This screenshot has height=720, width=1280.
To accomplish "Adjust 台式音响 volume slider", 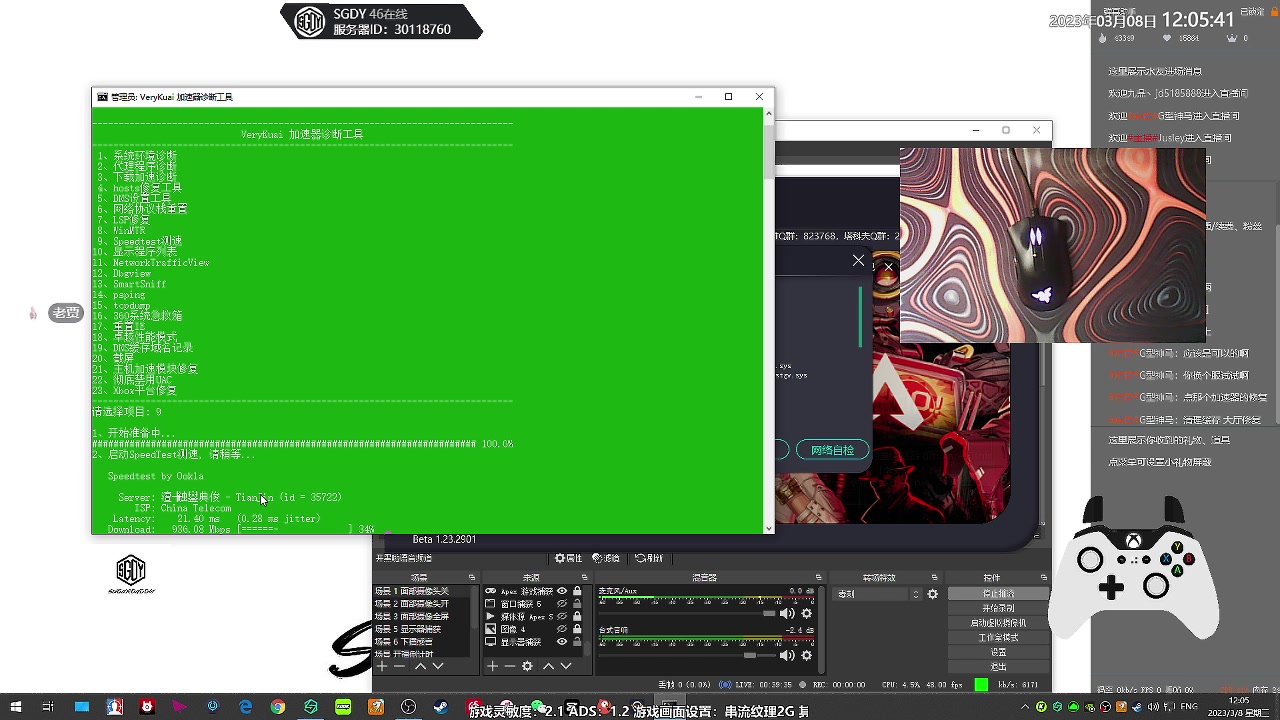I will coord(751,655).
